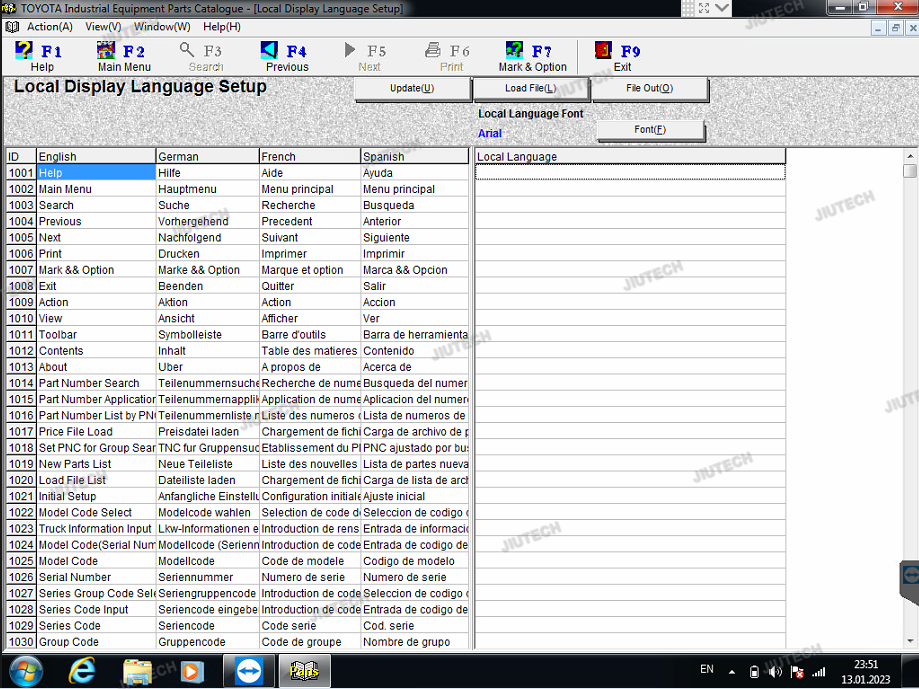Open the Window(W) menu

(x=162, y=27)
